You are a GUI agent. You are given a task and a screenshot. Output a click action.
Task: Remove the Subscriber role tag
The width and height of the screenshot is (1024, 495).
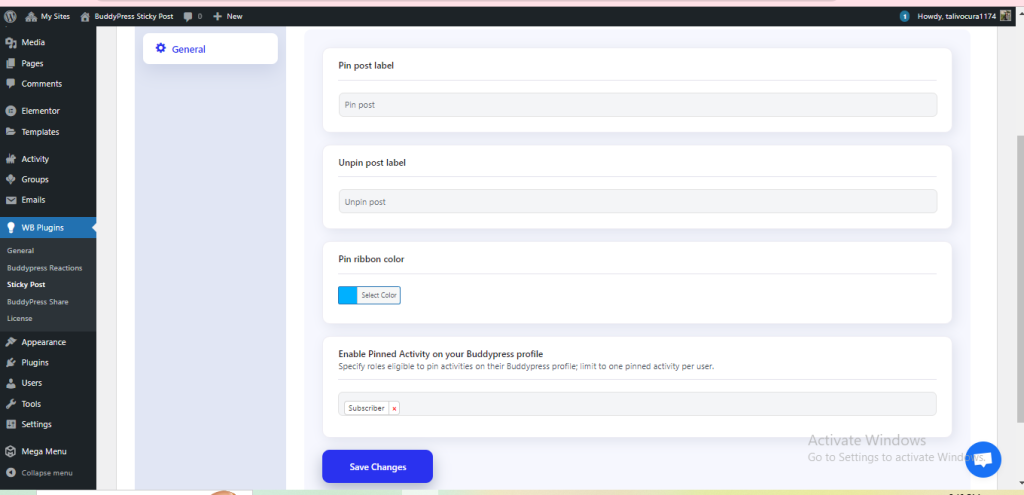394,408
